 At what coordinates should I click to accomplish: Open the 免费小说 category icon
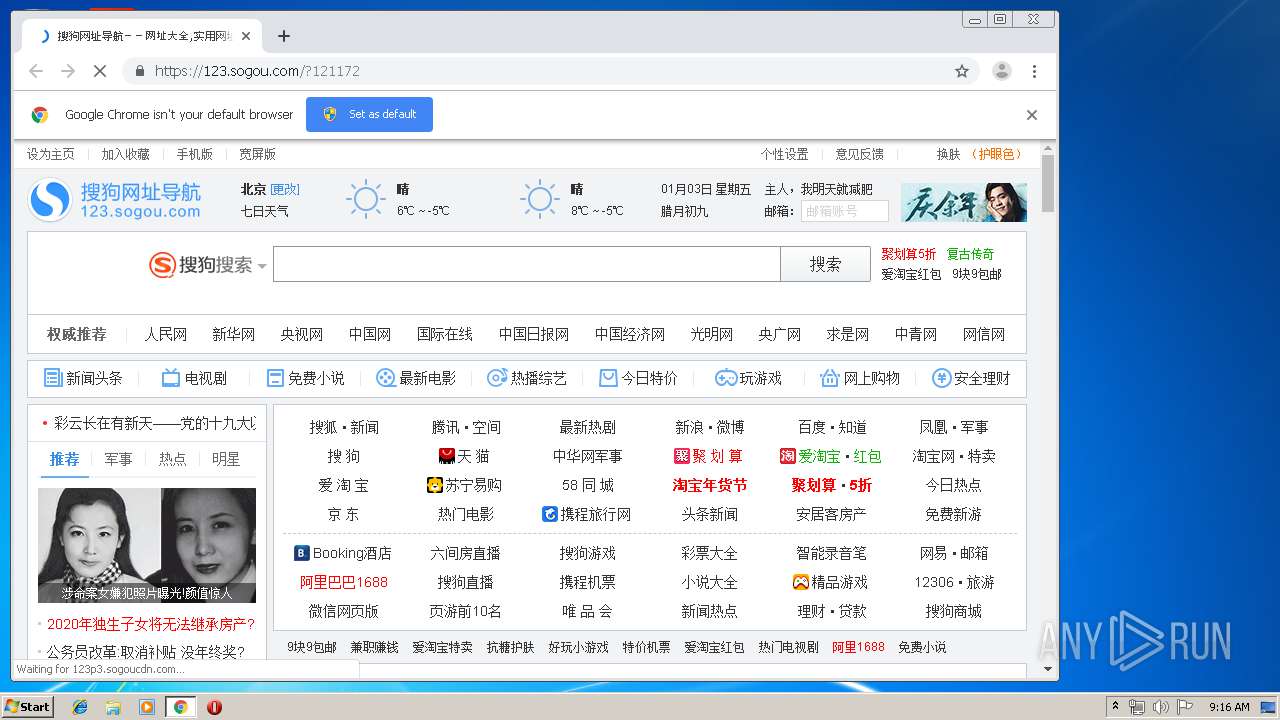pos(275,378)
